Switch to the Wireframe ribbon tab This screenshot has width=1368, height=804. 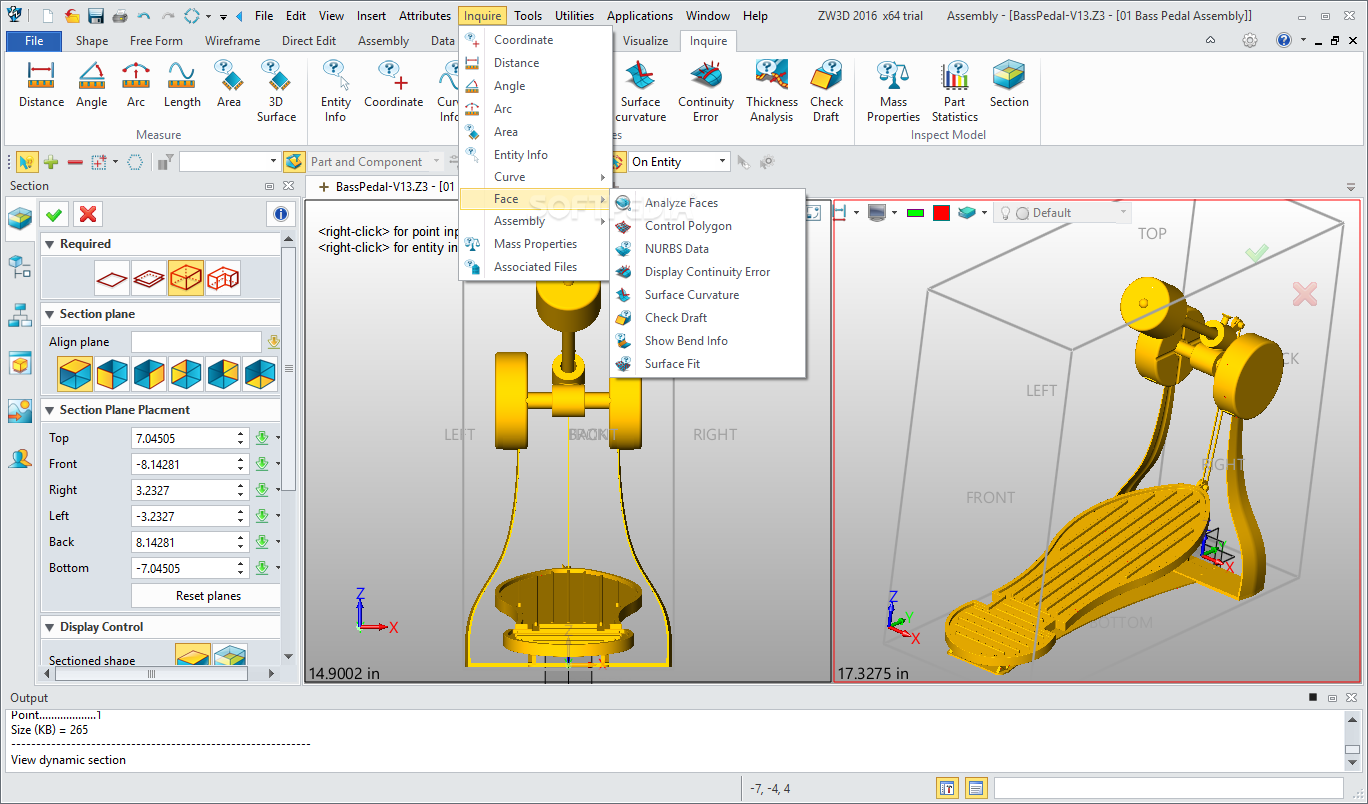pos(233,41)
